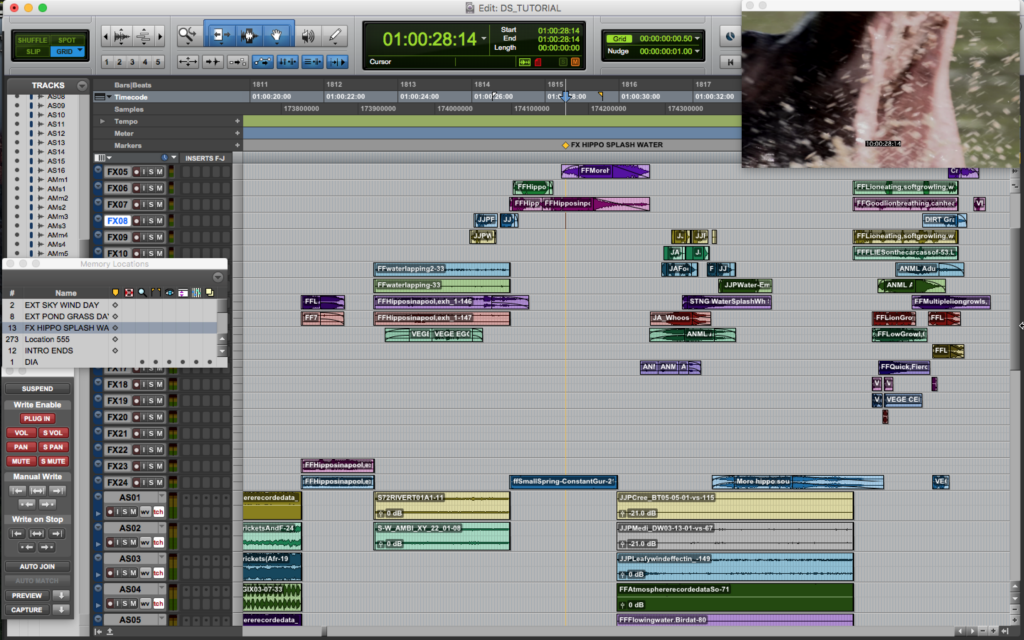The image size is (1024, 640).
Task: Select the Grabber hand tool
Action: [277, 35]
